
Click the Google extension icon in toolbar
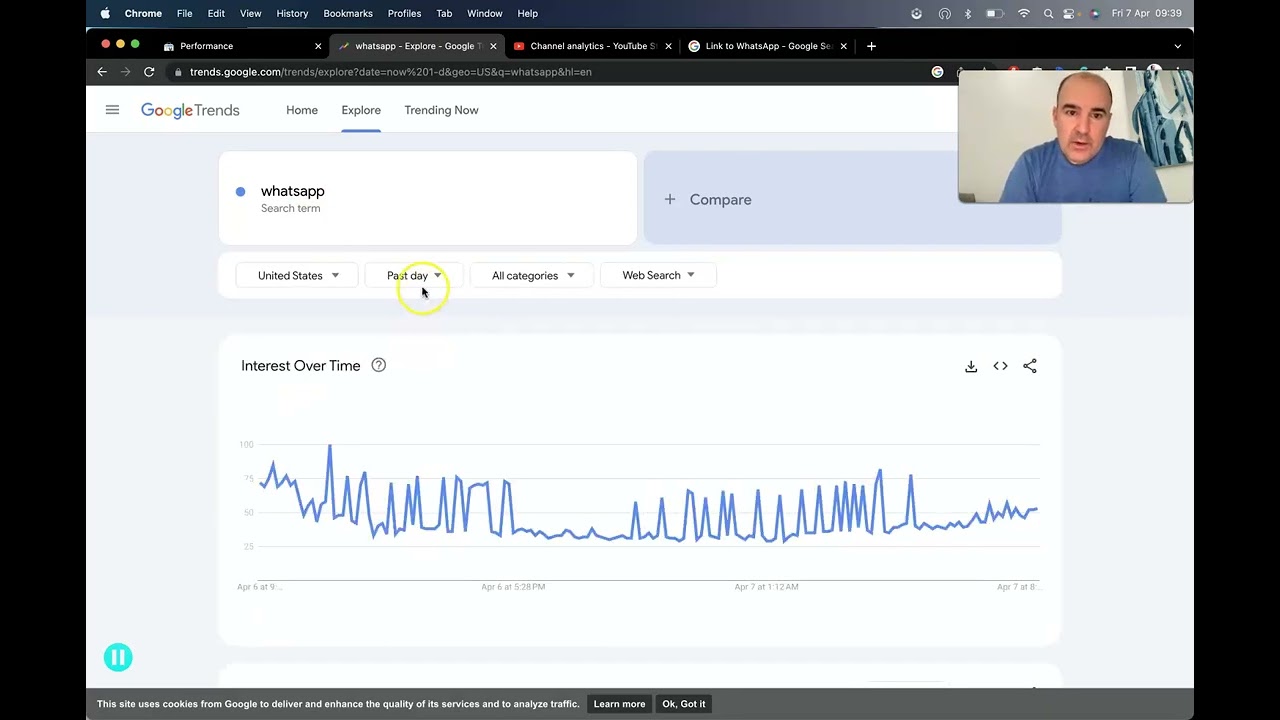coord(937,72)
